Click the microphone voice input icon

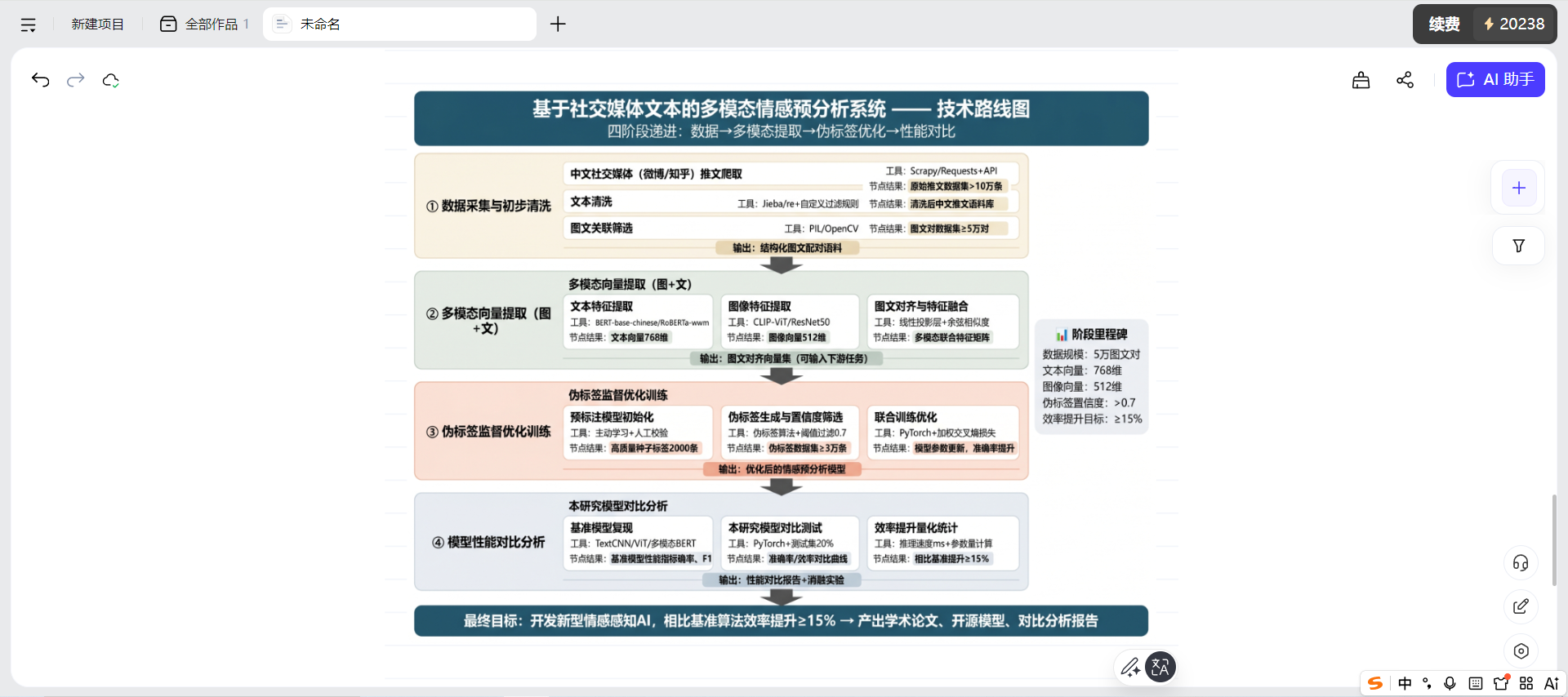click(x=1450, y=684)
